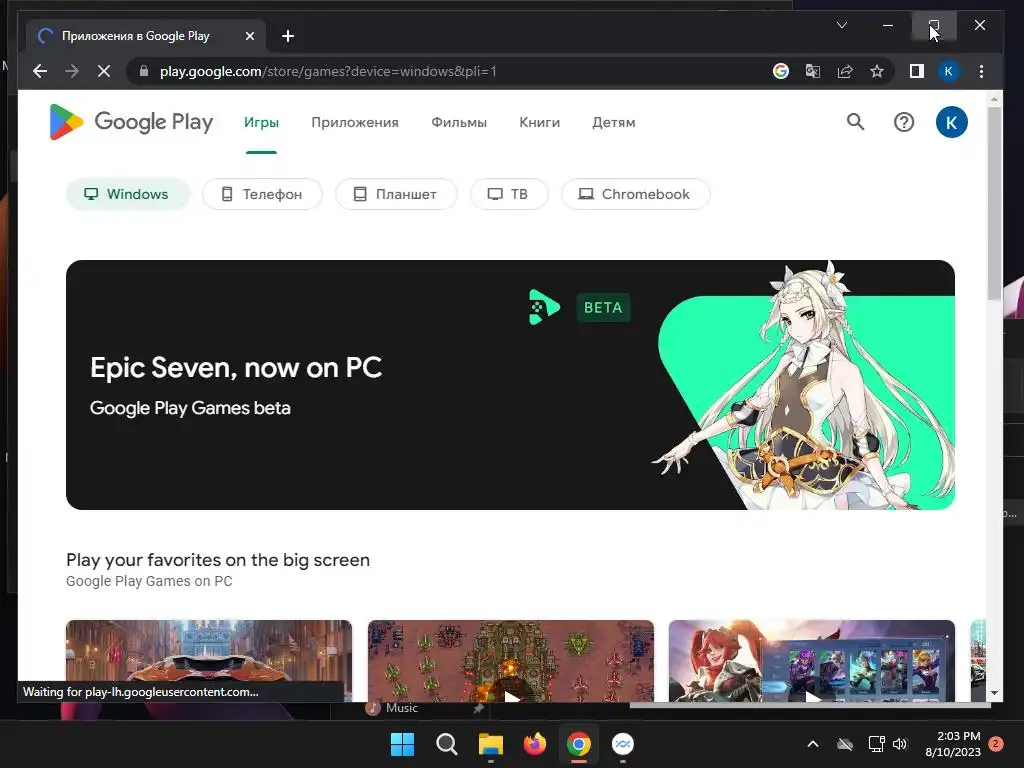The width and height of the screenshot is (1024, 768).
Task: Open the Epic Seven now on PC banner
Action: [x=510, y=385]
